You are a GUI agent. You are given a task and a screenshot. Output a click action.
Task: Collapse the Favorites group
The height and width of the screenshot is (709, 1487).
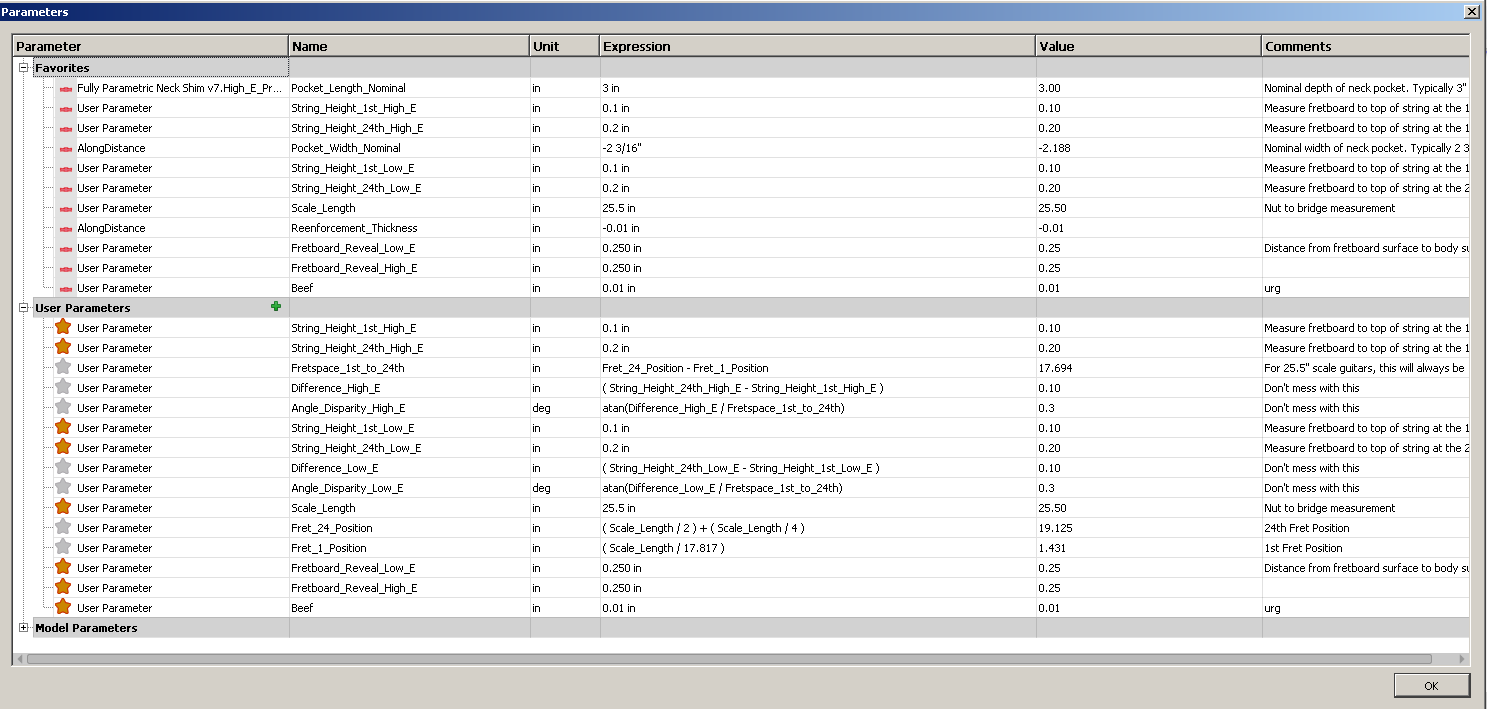[23, 68]
